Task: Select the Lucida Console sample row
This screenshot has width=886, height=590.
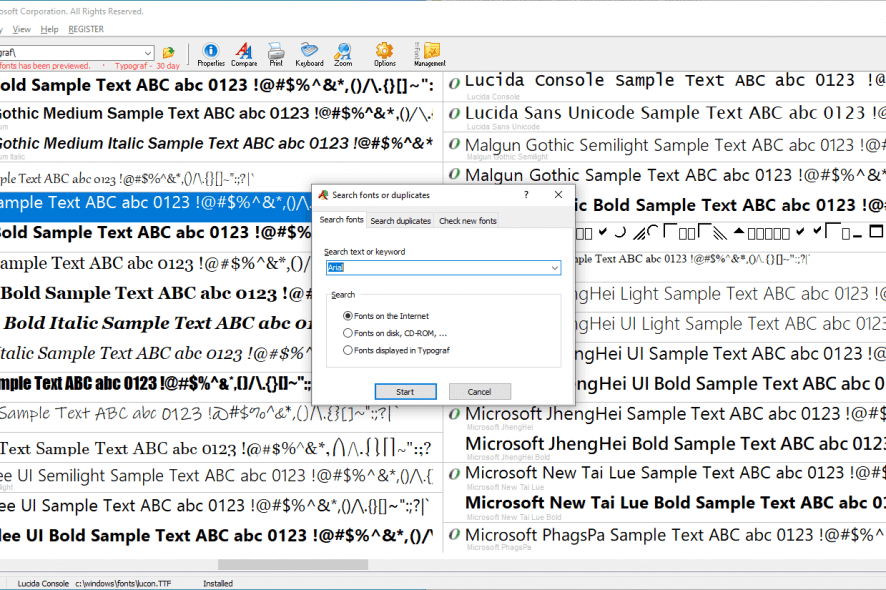Action: pyautogui.click(x=664, y=86)
